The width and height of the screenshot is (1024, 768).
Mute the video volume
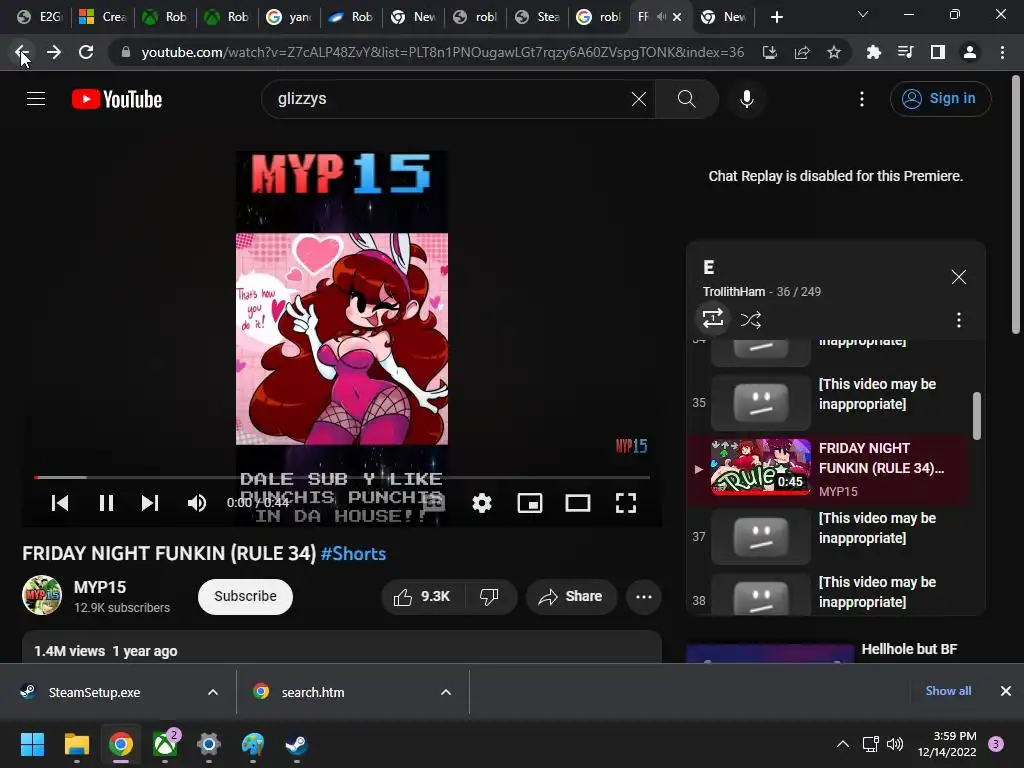click(x=197, y=503)
